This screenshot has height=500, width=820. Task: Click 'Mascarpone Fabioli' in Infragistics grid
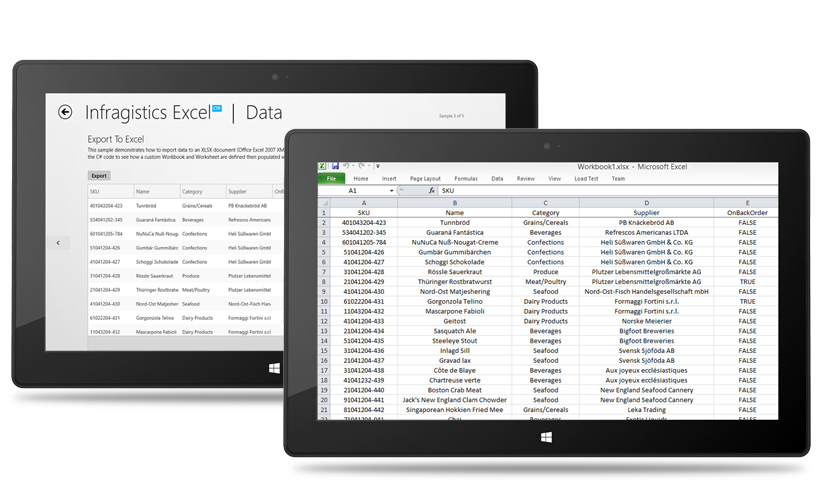click(x=156, y=332)
